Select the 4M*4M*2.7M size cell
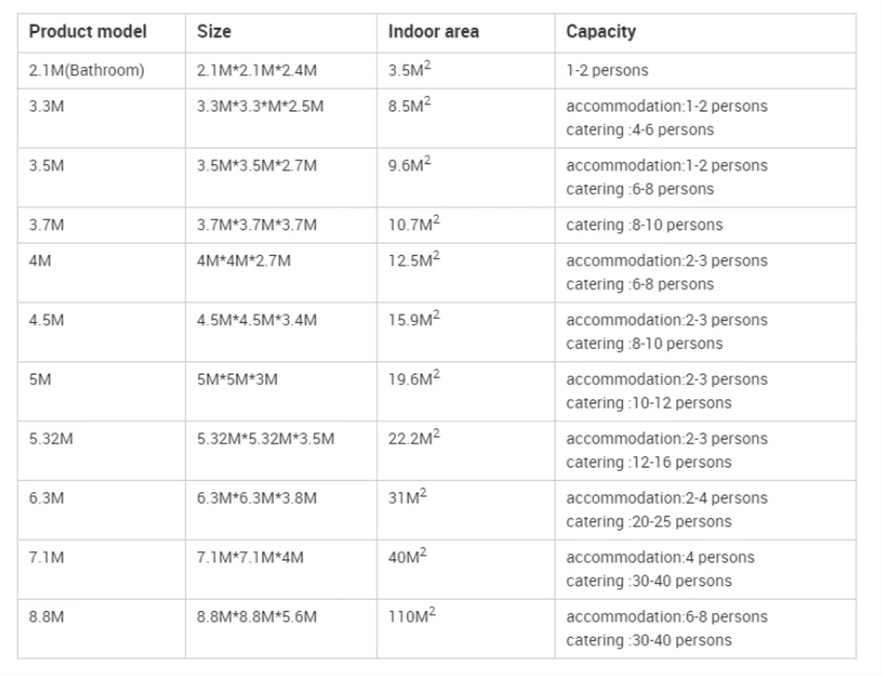The width and height of the screenshot is (882, 676). coord(244,261)
